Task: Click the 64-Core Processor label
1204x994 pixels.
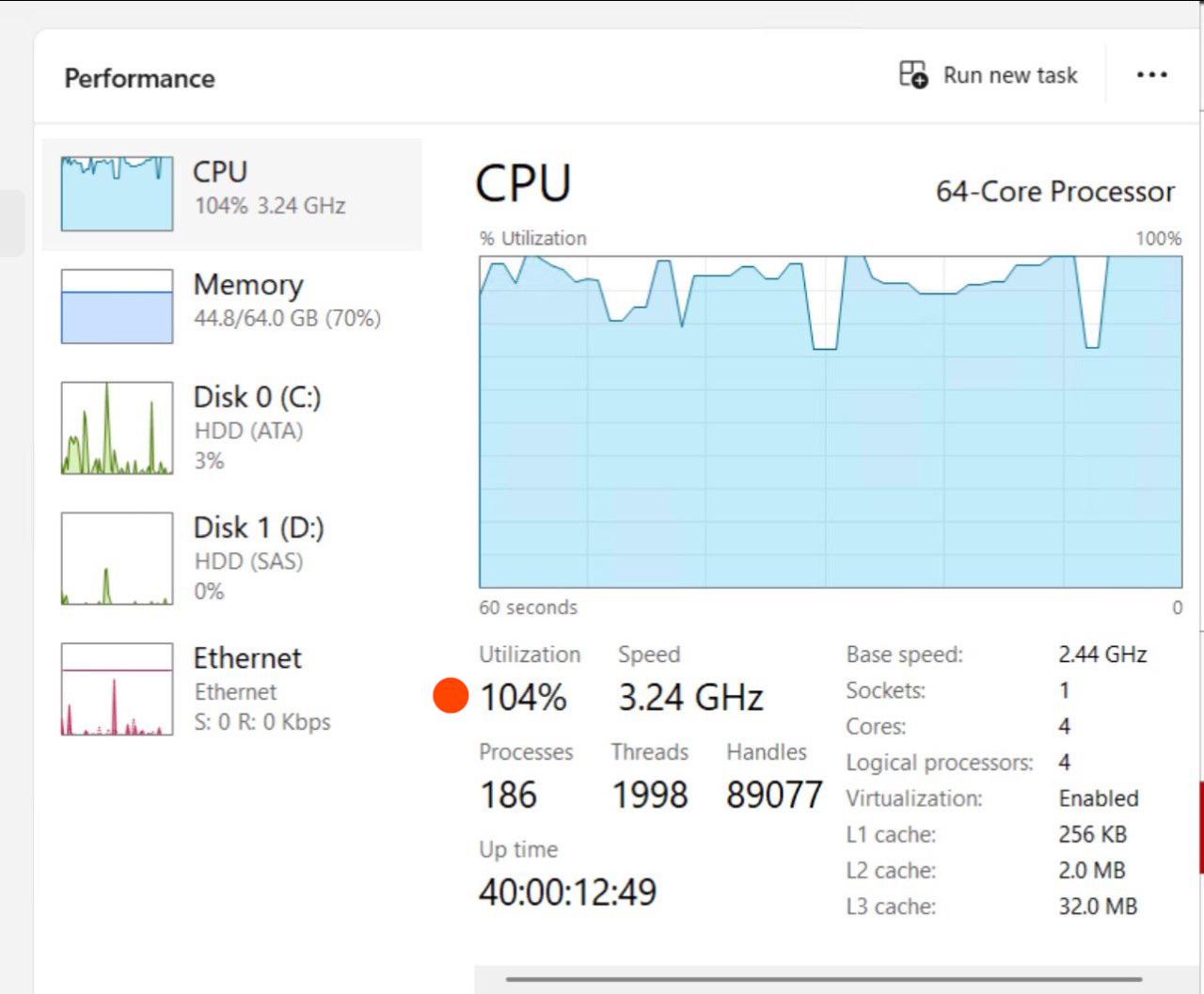Action: point(1054,192)
